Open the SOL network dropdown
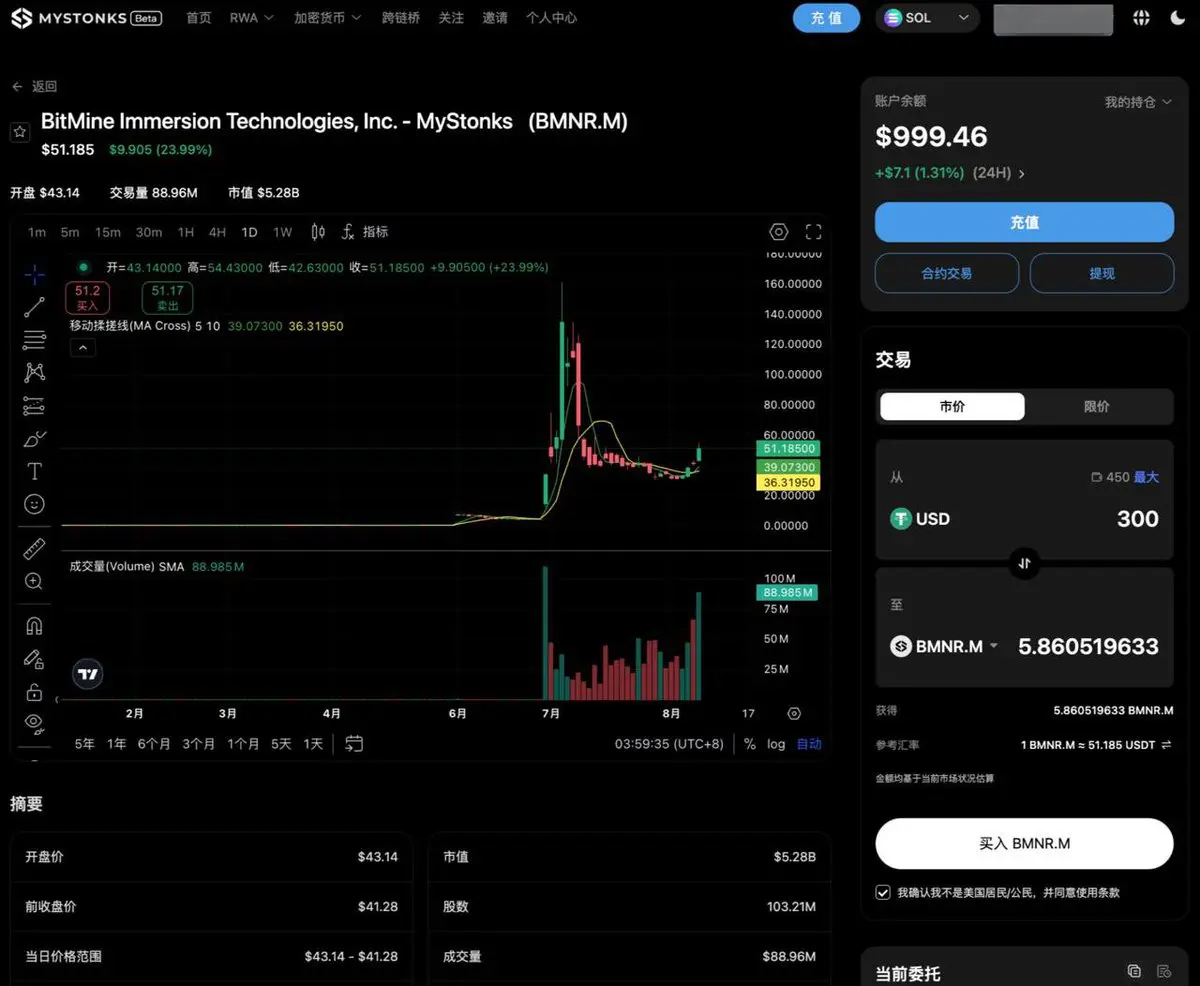 (x=927, y=18)
